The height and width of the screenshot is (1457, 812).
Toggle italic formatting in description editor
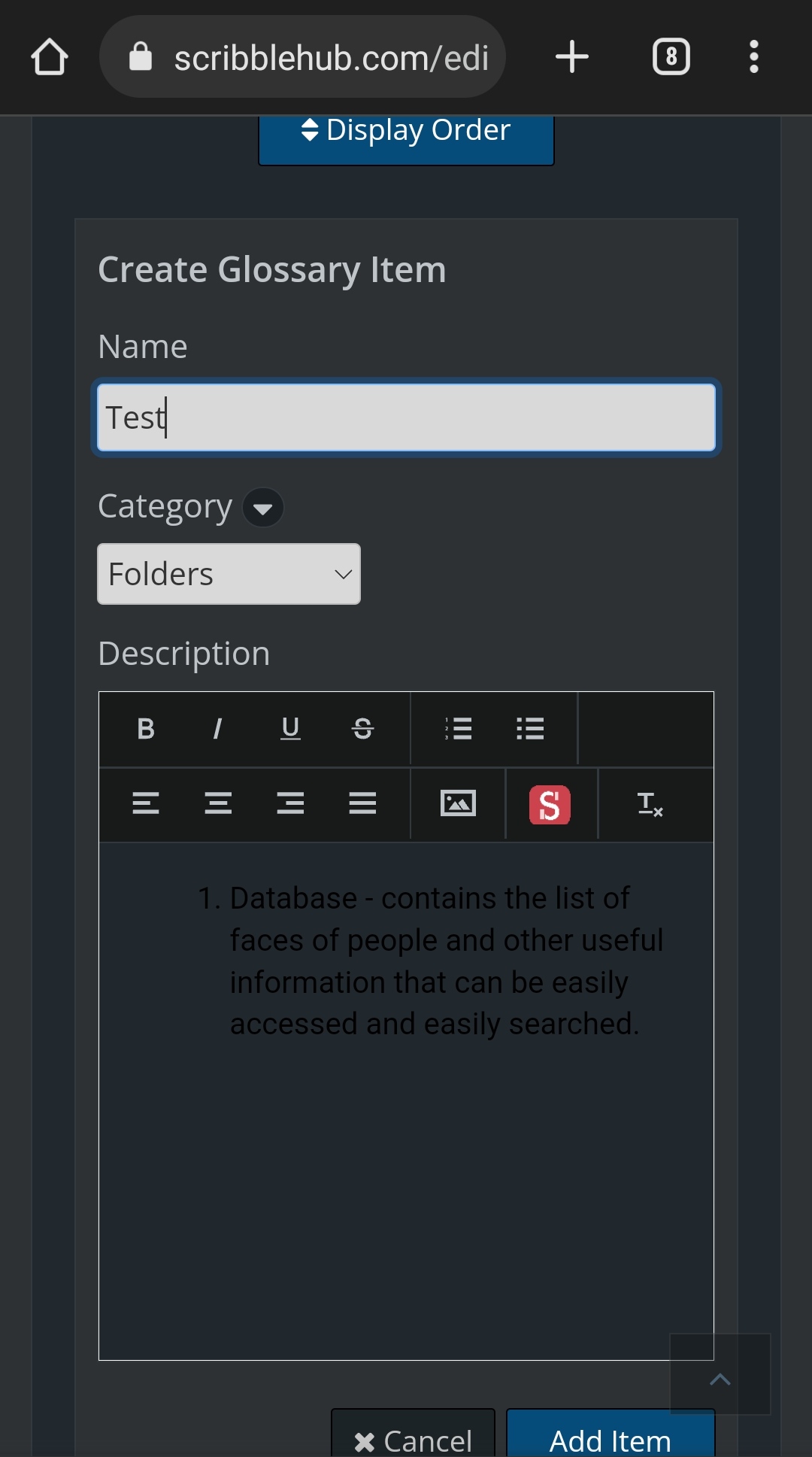(x=217, y=728)
